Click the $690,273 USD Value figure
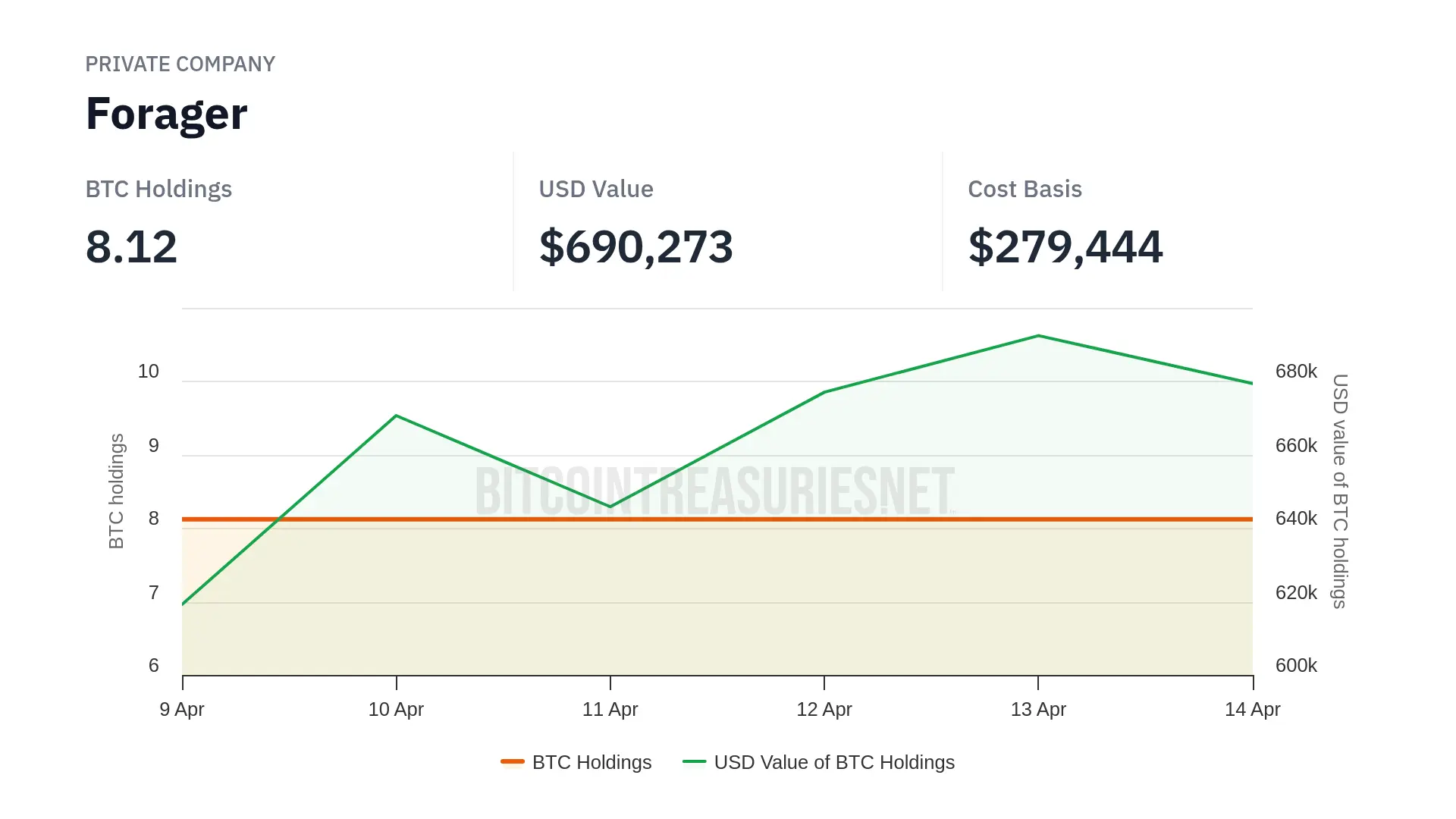The image size is (1456, 819). (635, 246)
